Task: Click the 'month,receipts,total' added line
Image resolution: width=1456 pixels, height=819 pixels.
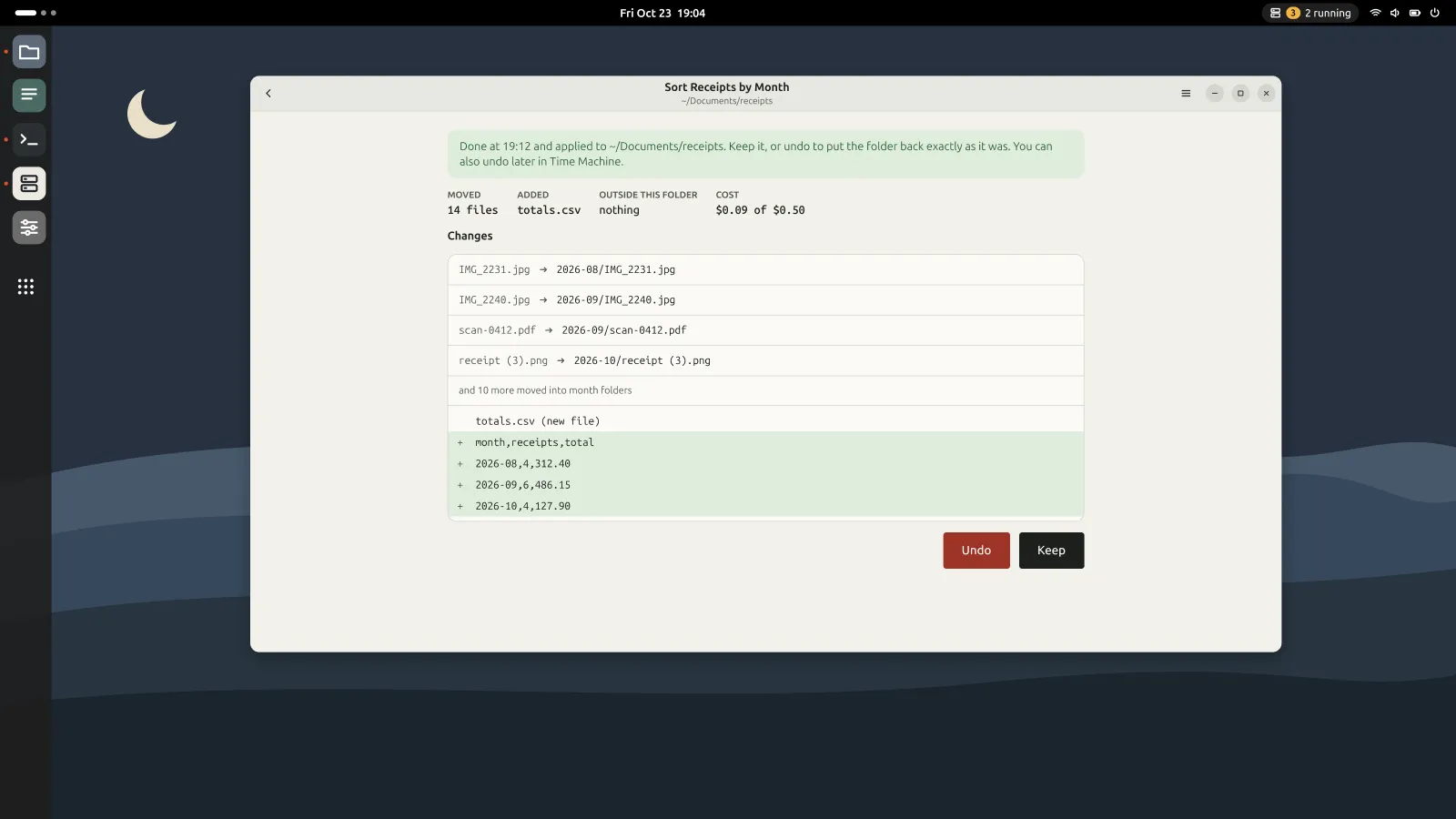Action: point(765,442)
